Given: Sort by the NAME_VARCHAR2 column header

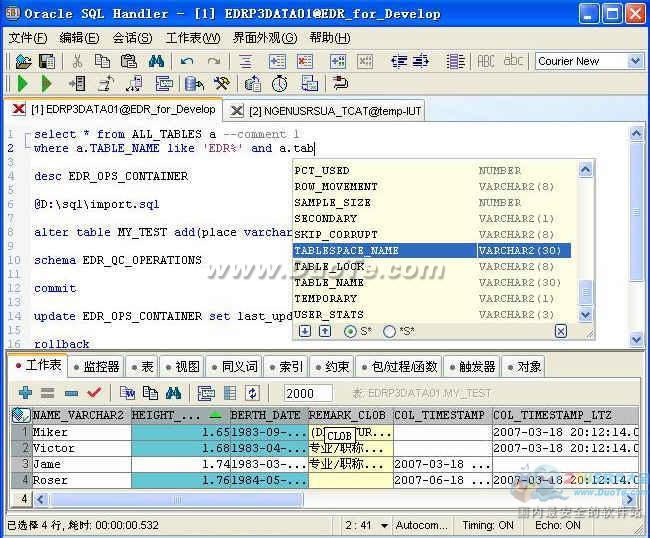Looking at the screenshot, I should coord(78,415).
